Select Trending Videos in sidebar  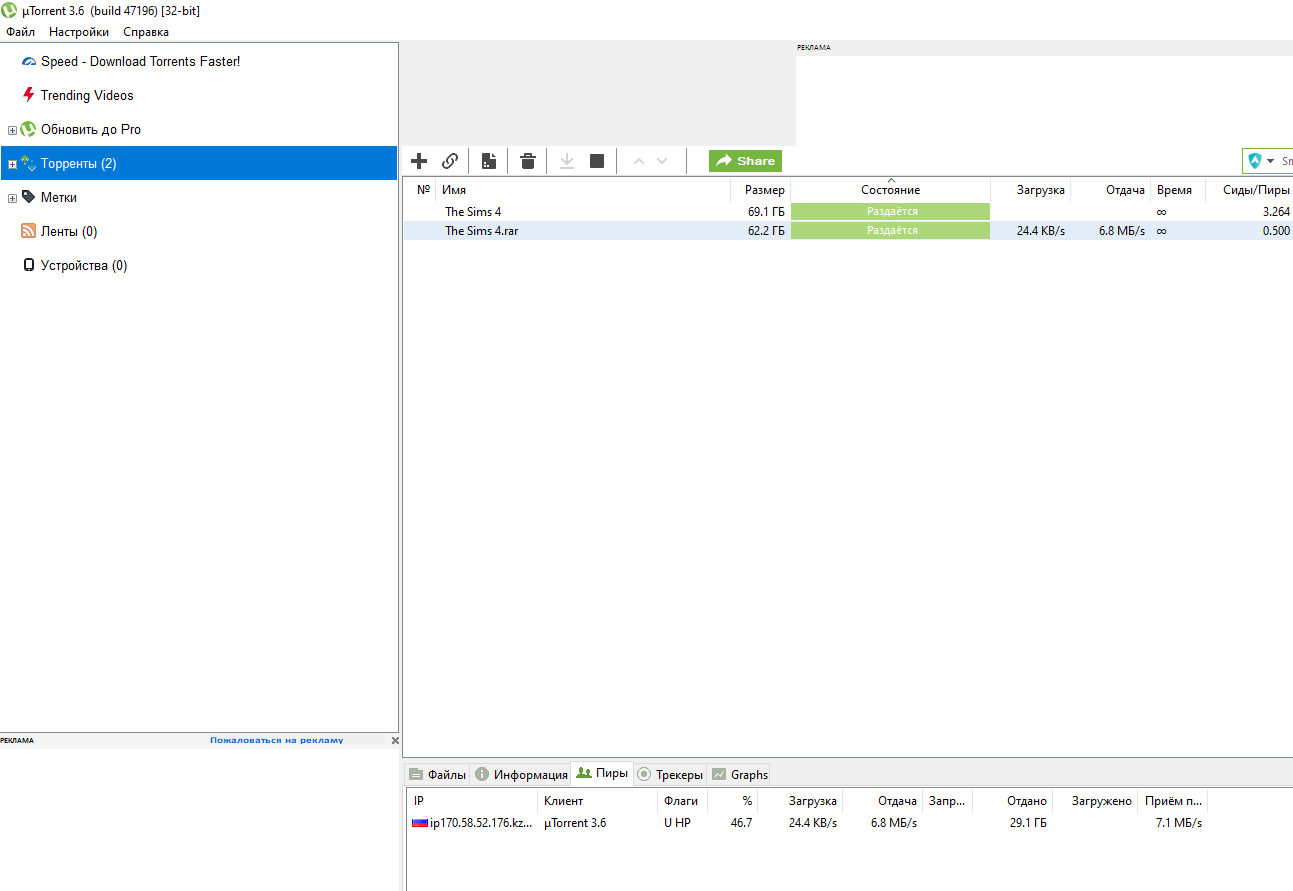[87, 95]
